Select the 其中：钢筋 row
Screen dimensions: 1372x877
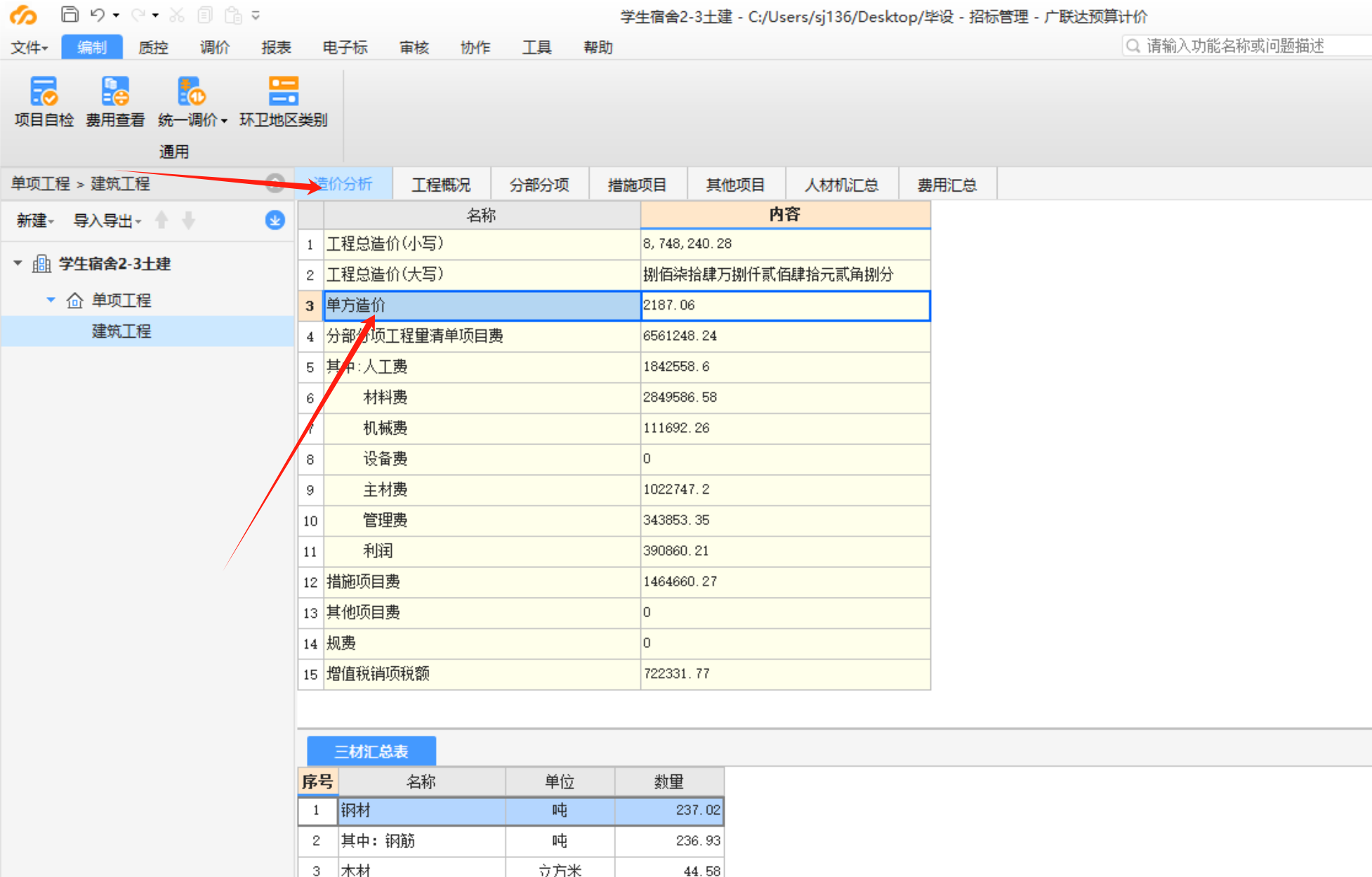(511, 840)
